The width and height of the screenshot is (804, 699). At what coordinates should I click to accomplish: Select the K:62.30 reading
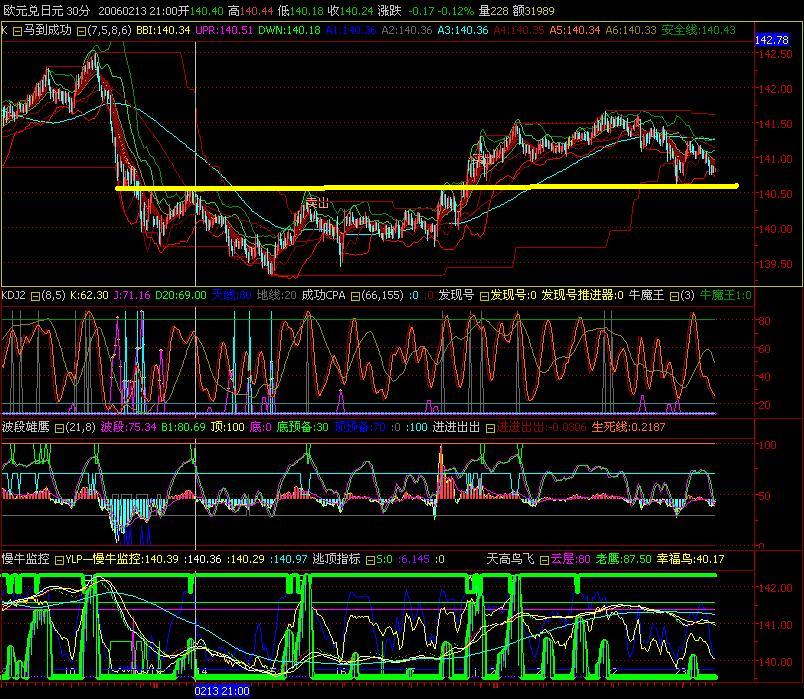89,295
